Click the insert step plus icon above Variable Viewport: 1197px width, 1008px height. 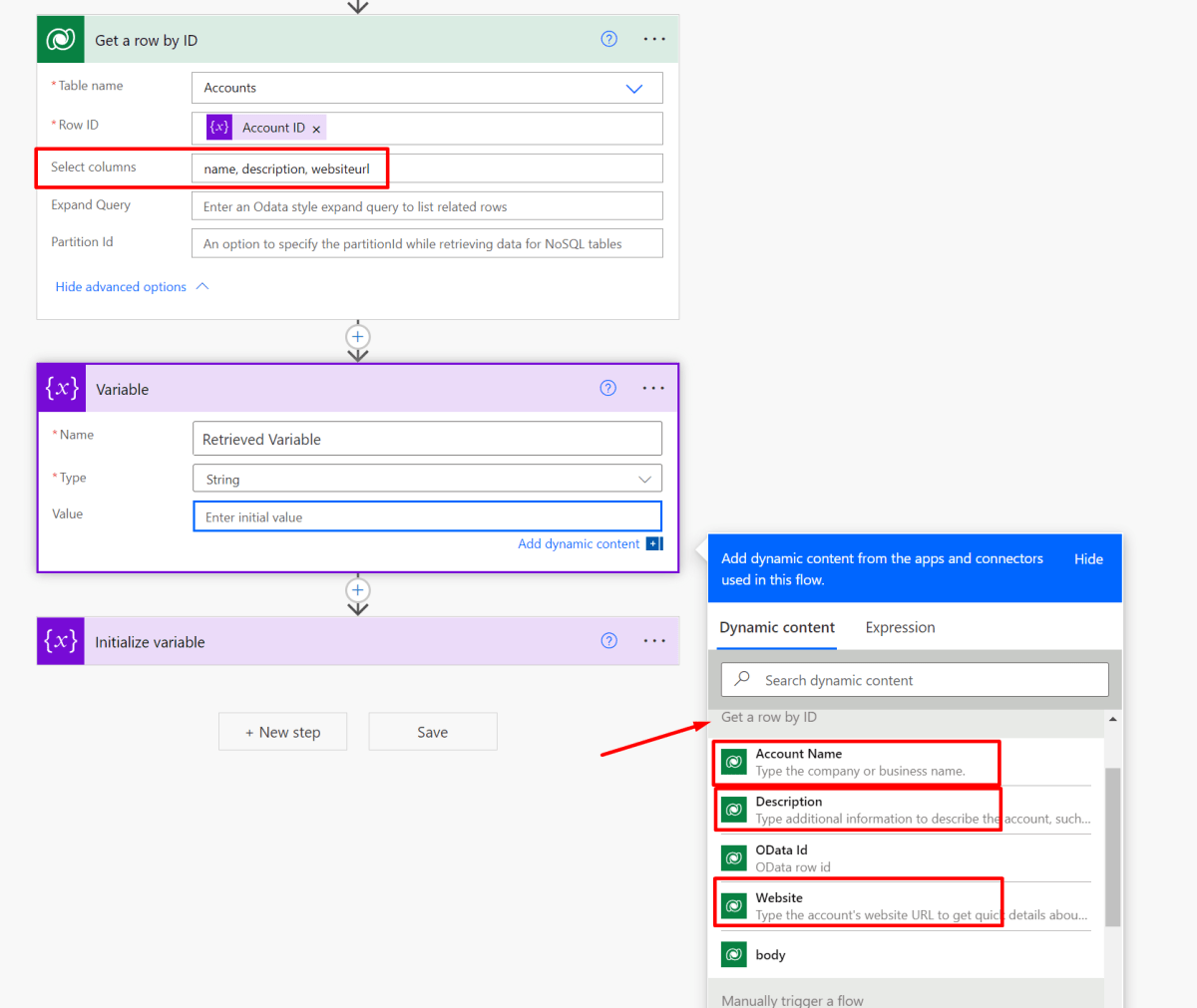(x=357, y=337)
